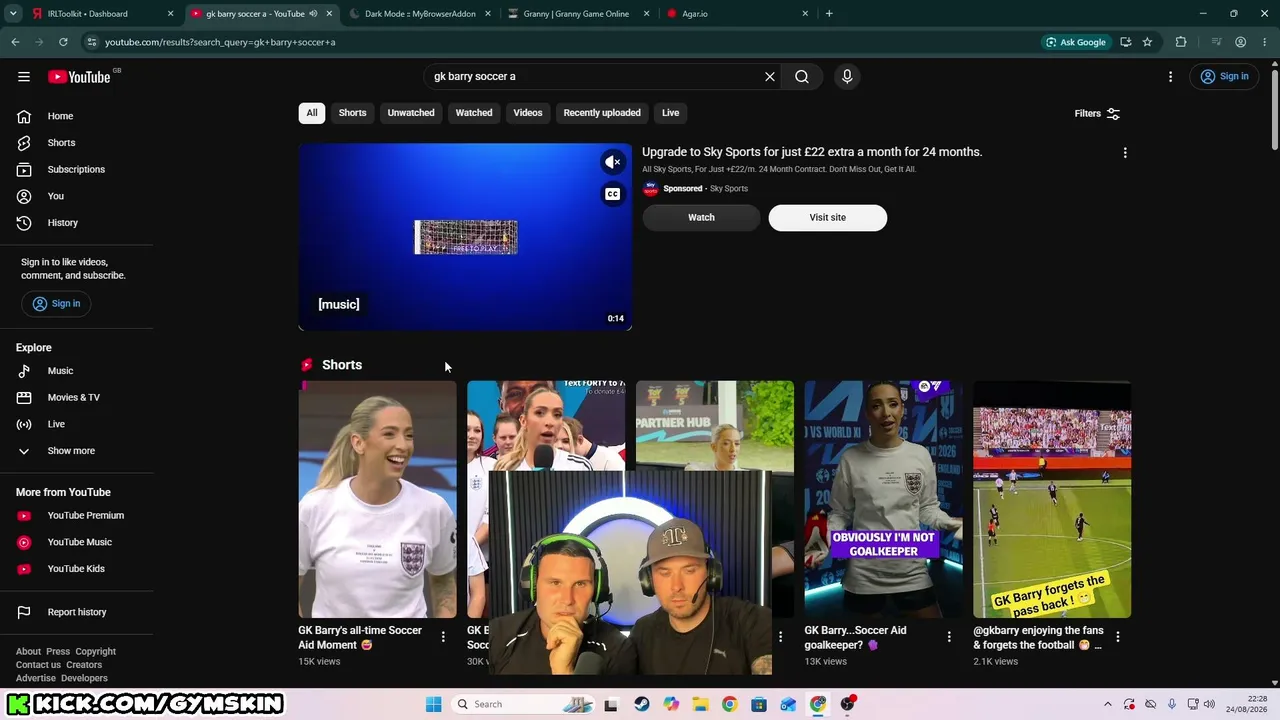The height and width of the screenshot is (720, 1280).
Task: Select the Shorts filter chip
Action: pyautogui.click(x=352, y=113)
